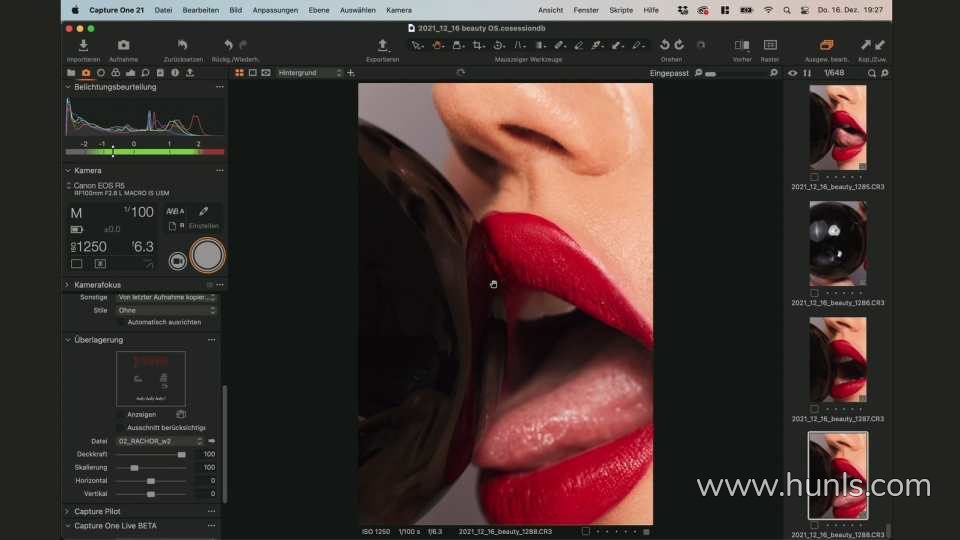Enable the Anzeigen overlay checkbox
The height and width of the screenshot is (540, 960).
pos(121,414)
